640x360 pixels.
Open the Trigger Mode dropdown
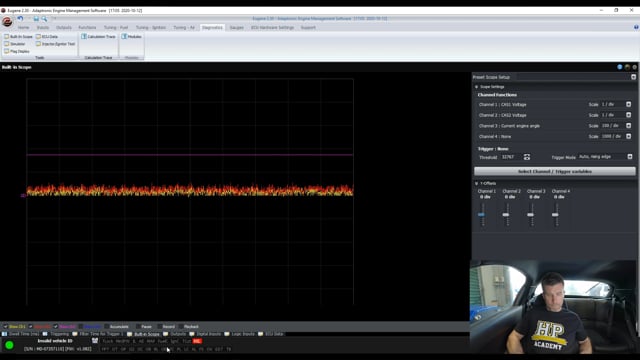coord(630,157)
